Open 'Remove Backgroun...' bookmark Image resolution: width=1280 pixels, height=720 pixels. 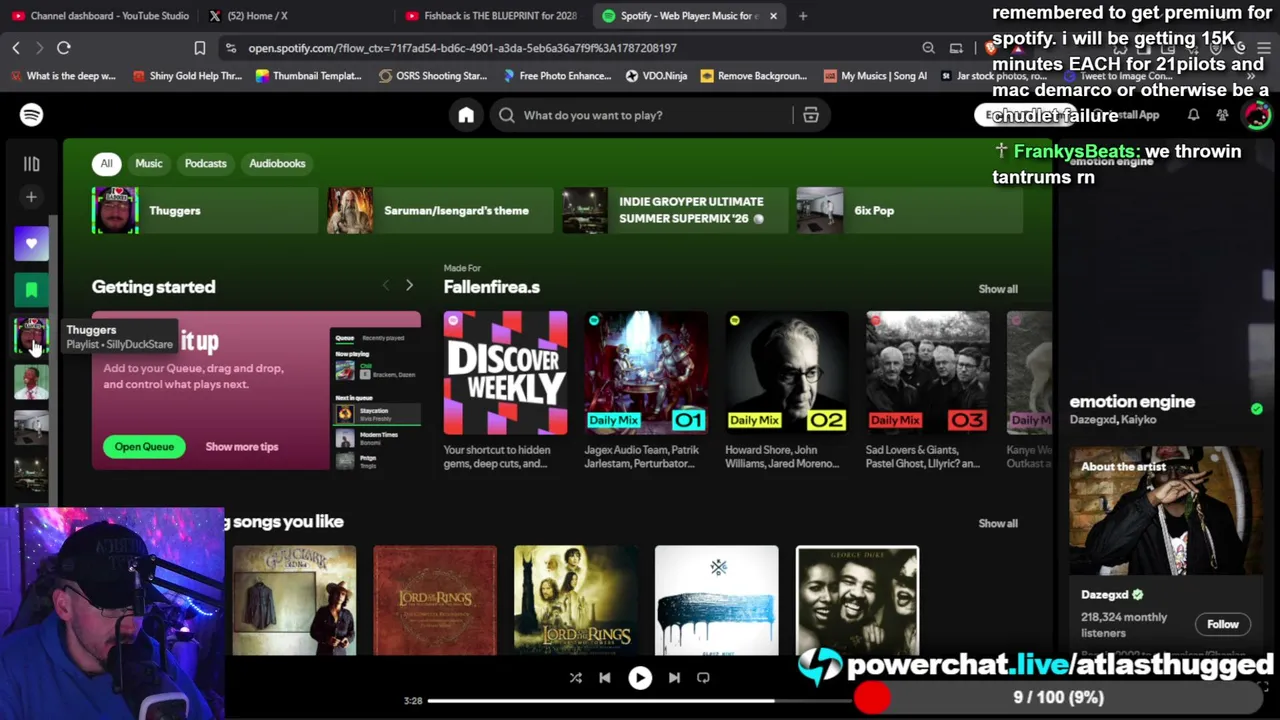pos(754,76)
